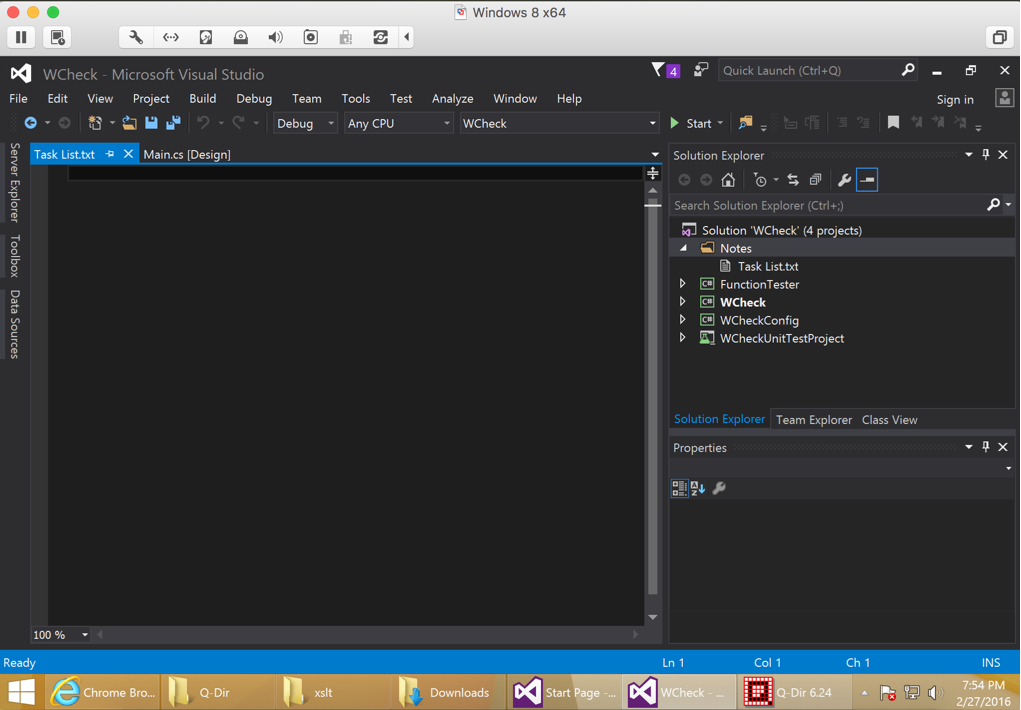Click the Home icon in Solution Explorer
The image size is (1021, 710).
pos(728,180)
